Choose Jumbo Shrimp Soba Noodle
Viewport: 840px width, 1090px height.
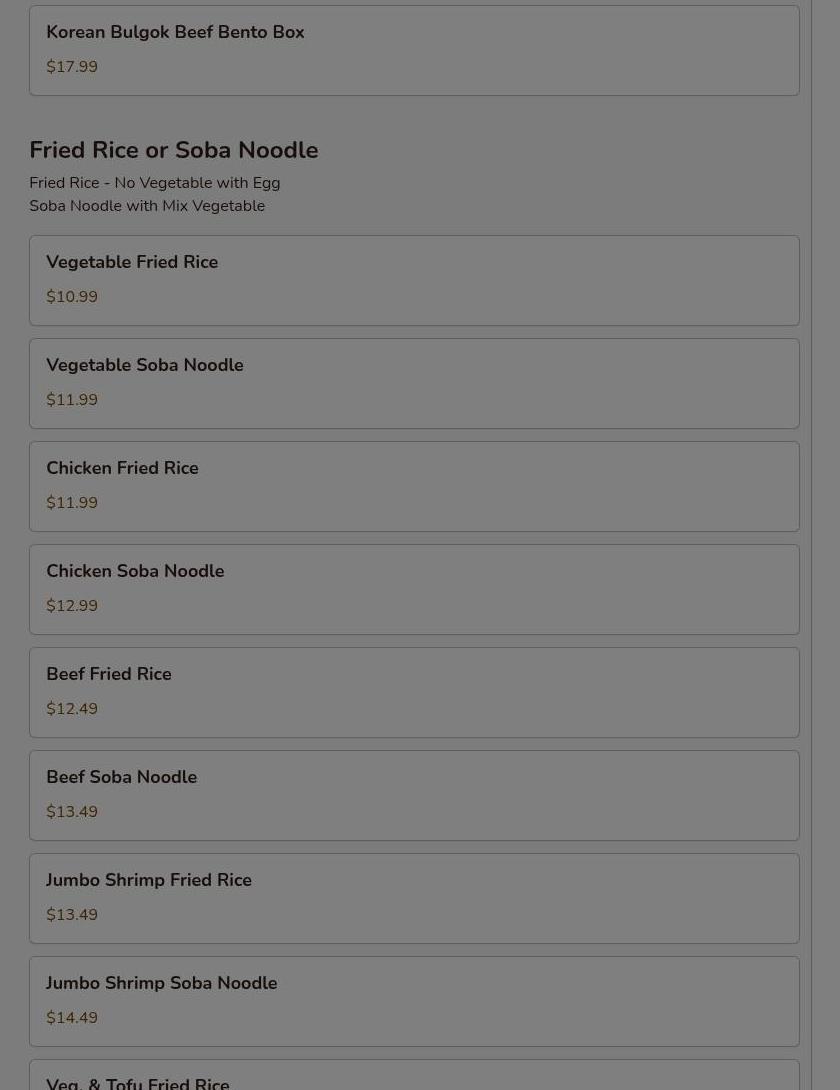pos(414,1000)
